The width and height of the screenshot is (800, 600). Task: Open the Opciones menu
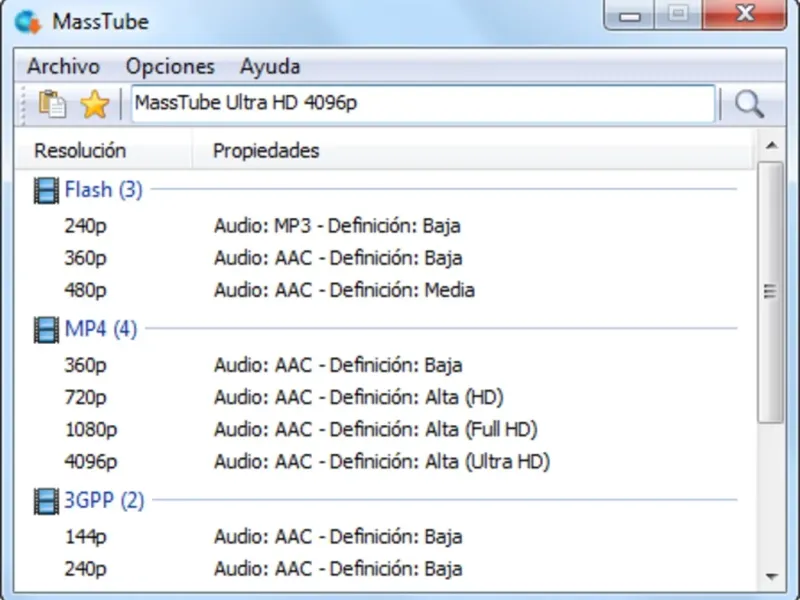coord(170,66)
